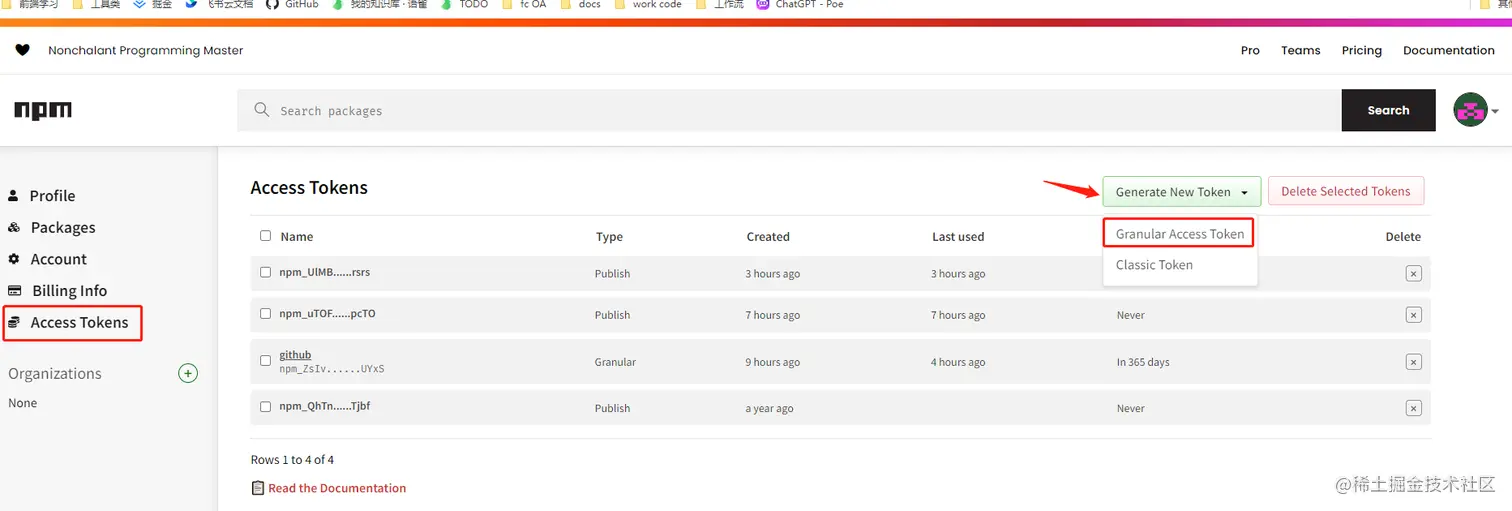Open the GitHub bookmark

pos(292,4)
